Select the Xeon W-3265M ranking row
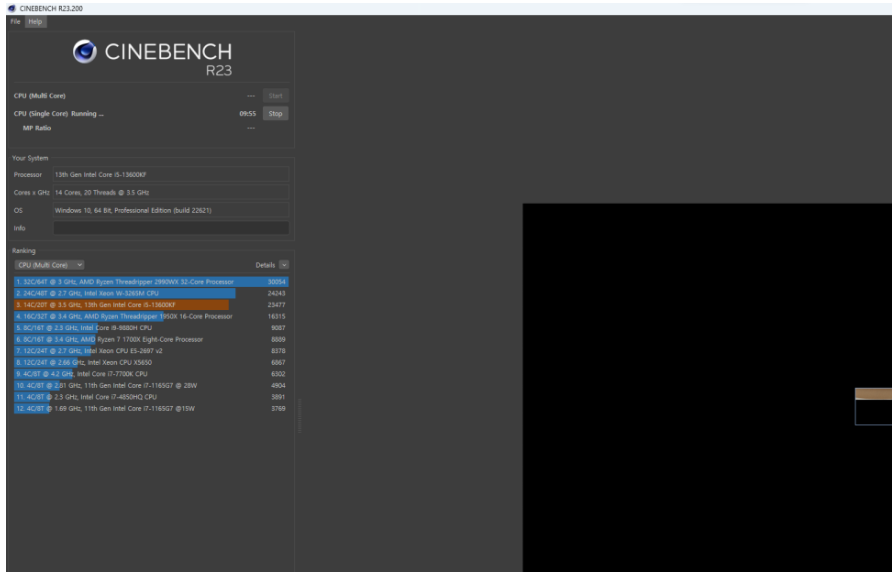The height and width of the screenshot is (572, 894). pos(151,293)
